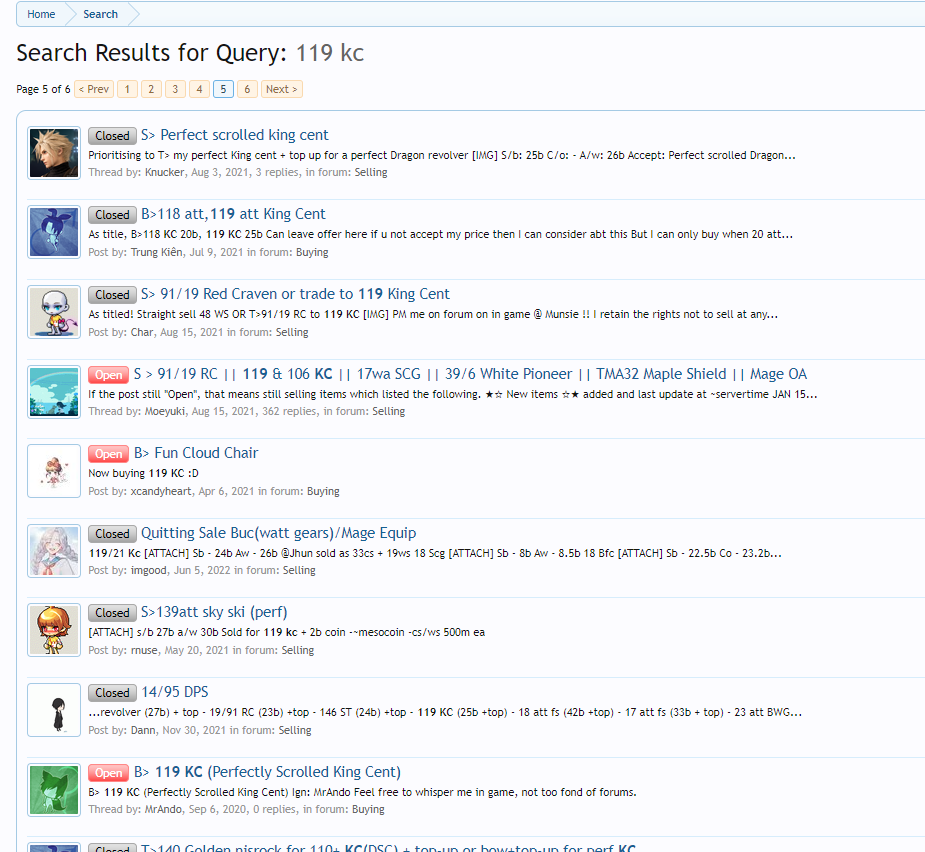Click Open label on B> 119 KC thread

[109, 773]
